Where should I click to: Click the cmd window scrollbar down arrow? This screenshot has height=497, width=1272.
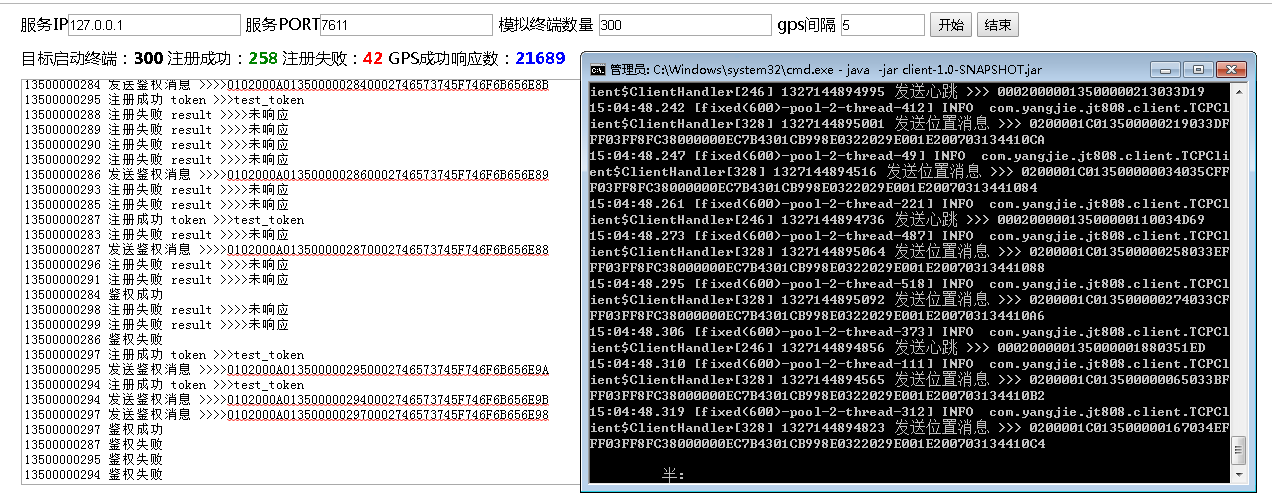tap(1240, 477)
